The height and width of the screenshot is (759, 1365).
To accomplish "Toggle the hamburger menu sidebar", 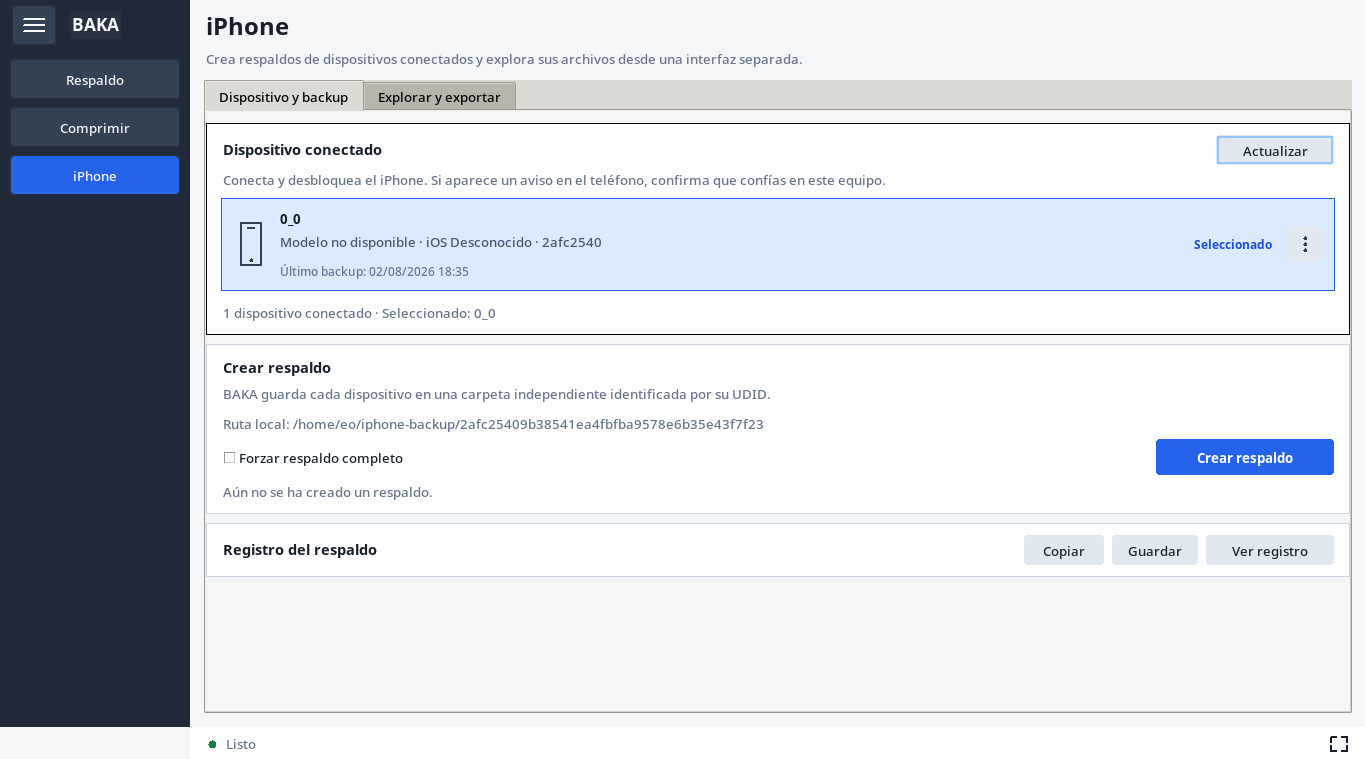I will click(x=34, y=25).
